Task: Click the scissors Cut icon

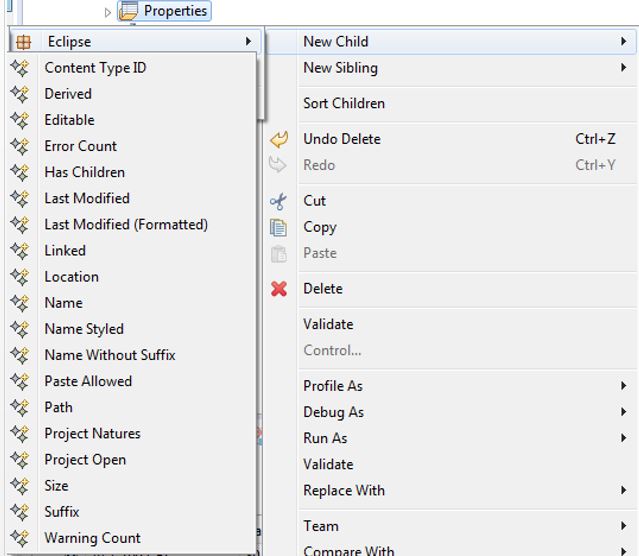Action: (279, 201)
